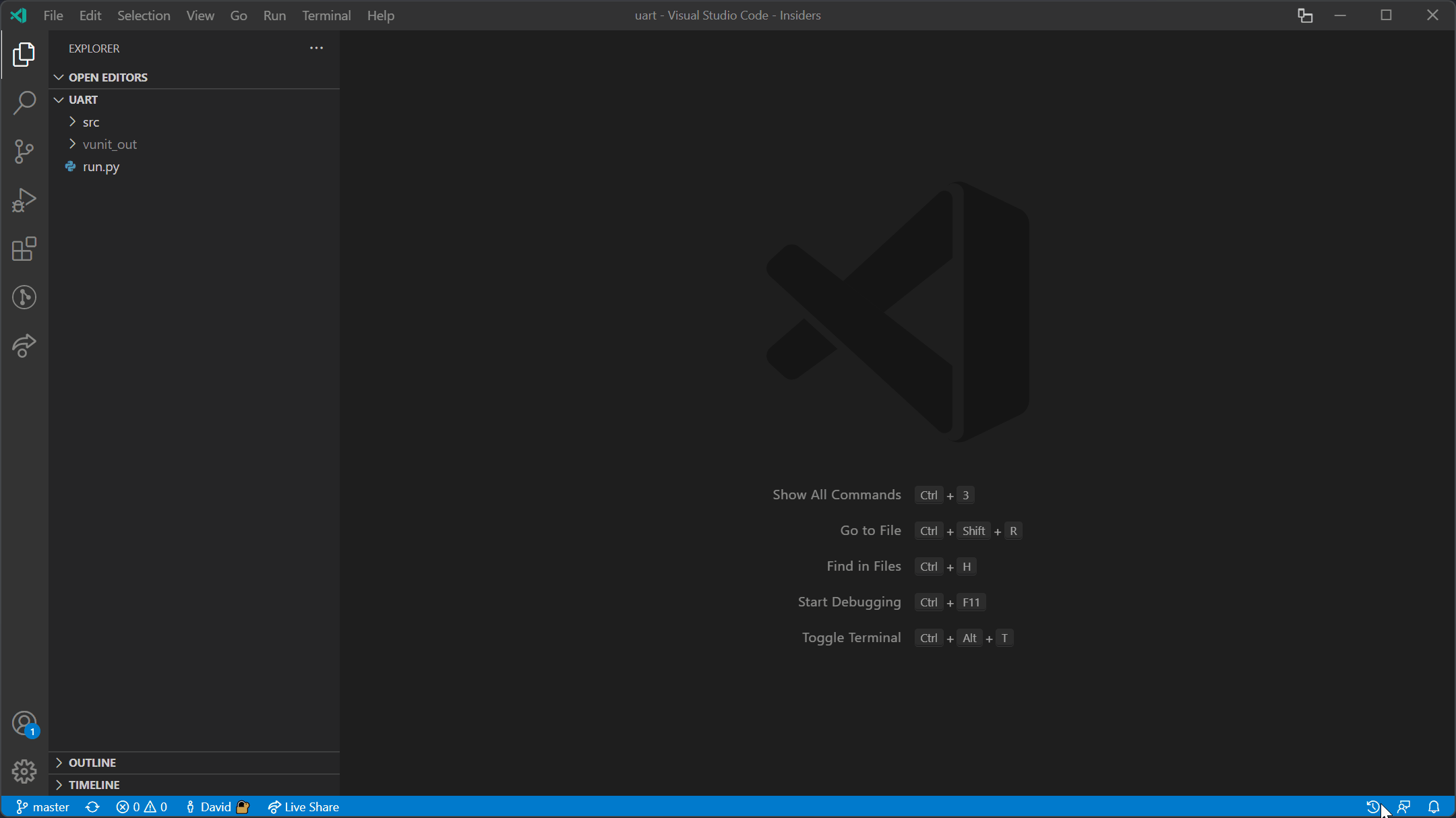Minimize the VS Code window
This screenshot has width=1456, height=818.
tap(1340, 15)
